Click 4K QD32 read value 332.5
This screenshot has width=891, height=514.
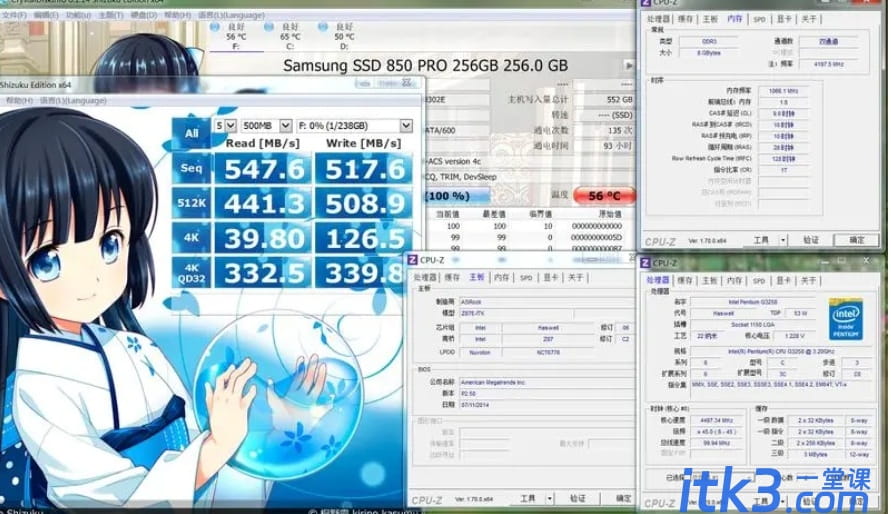[263, 273]
